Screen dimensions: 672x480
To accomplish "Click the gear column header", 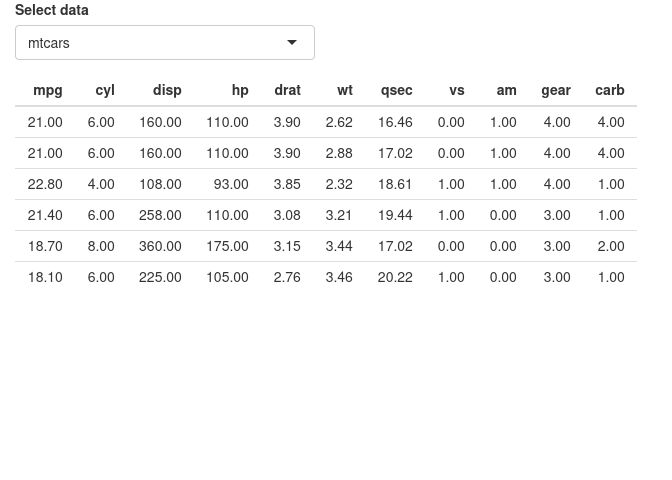I will pos(556,90).
